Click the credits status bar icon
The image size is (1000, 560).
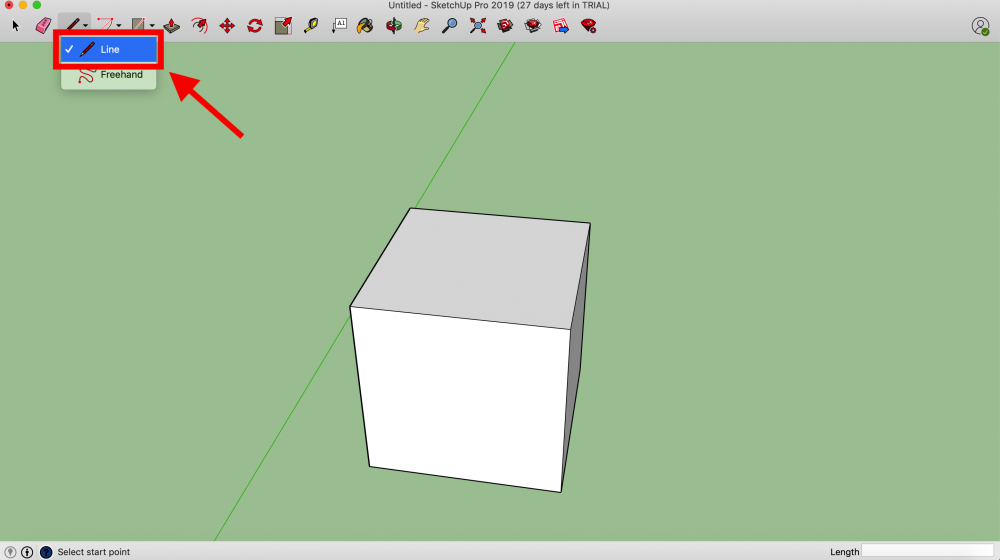[27, 552]
